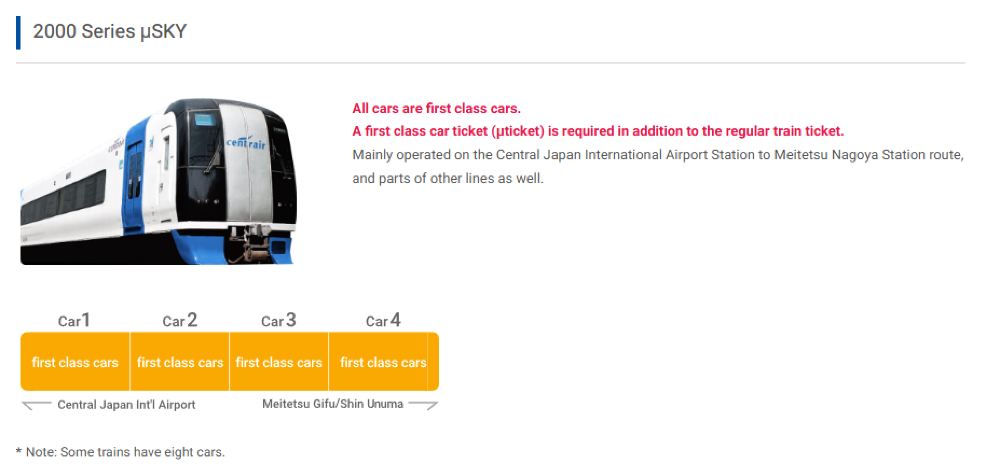The width and height of the screenshot is (1000, 464).
Task: Click the right arrow toward Meitetsu Gifu/Shin Unuma
Action: click(x=423, y=405)
